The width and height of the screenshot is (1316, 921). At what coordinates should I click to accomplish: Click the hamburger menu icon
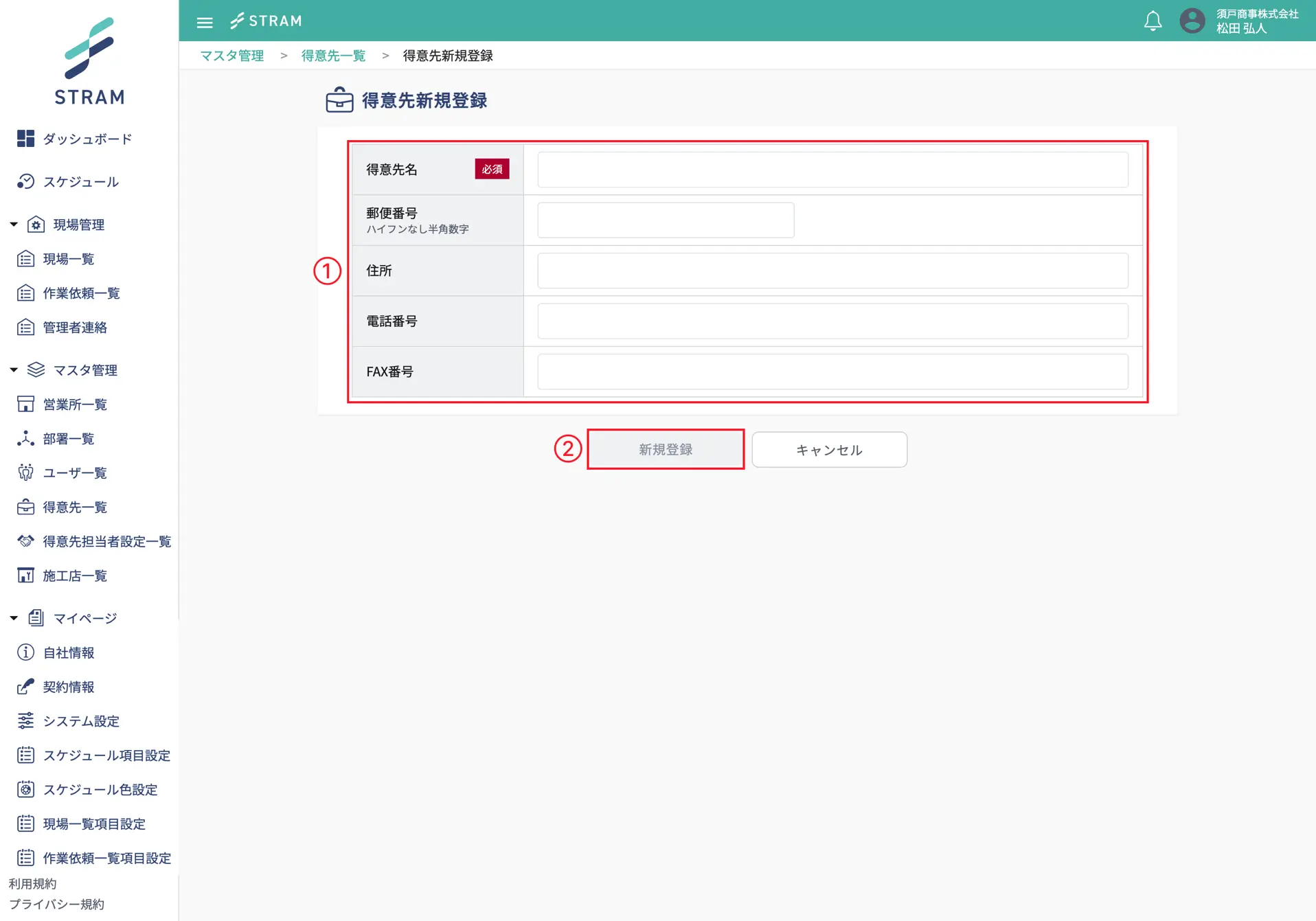point(205,22)
